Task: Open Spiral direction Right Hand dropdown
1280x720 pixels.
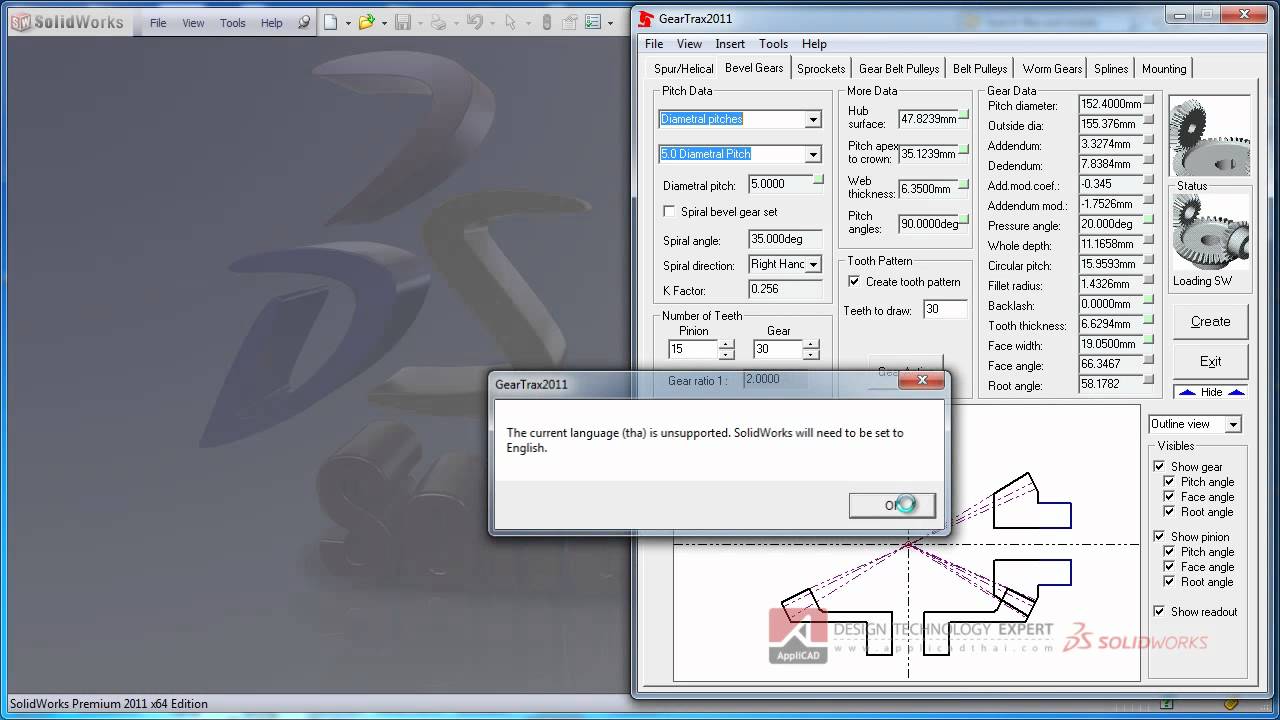Action: coord(814,264)
